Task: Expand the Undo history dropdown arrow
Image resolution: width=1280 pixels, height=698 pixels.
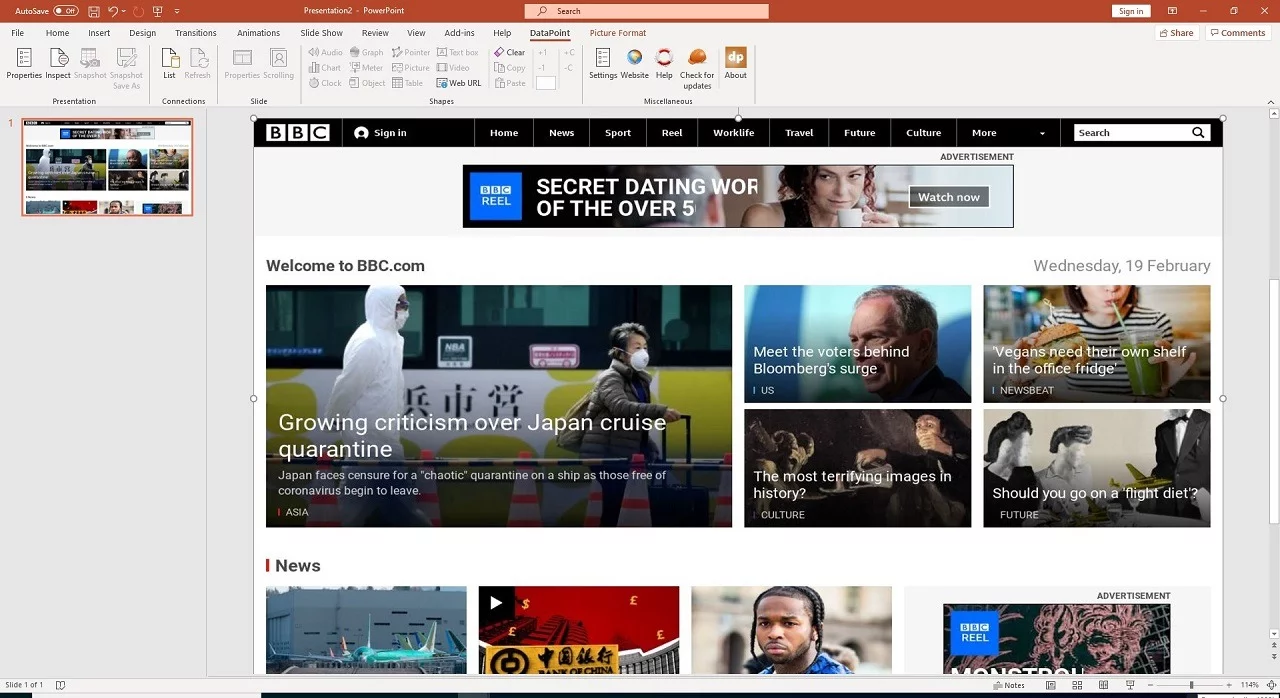Action: [x=125, y=11]
